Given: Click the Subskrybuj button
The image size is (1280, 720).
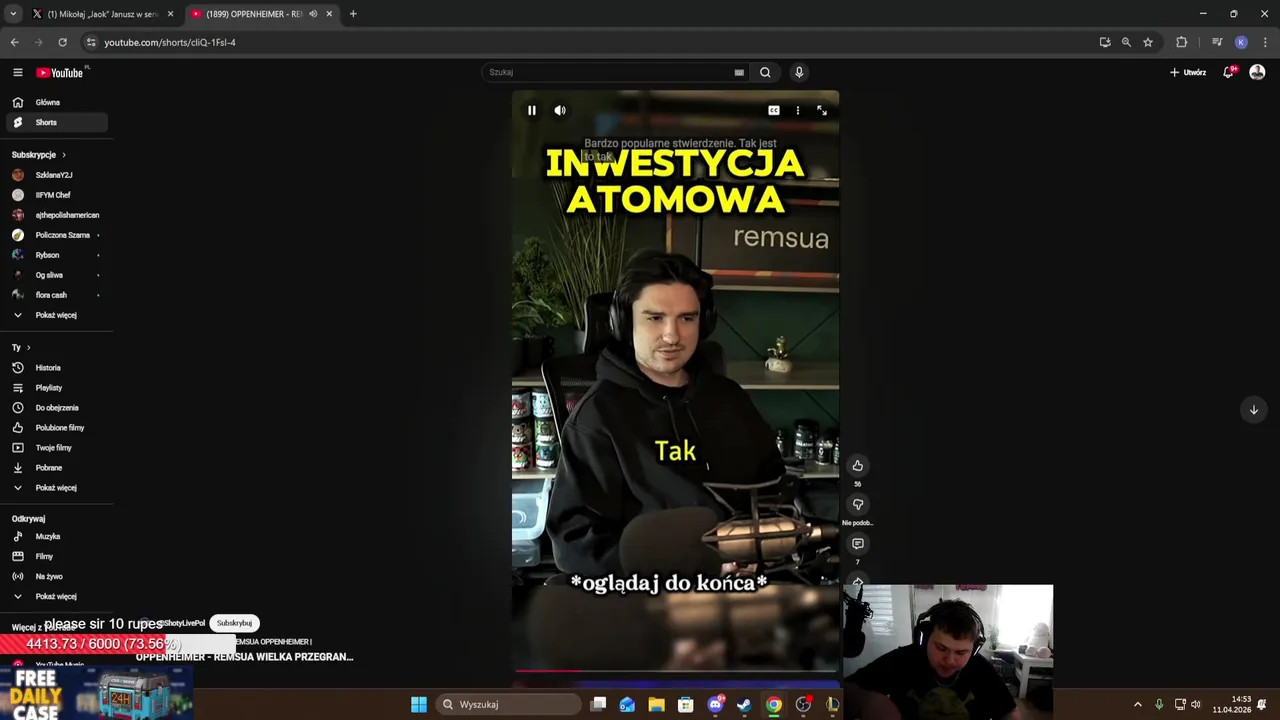Looking at the screenshot, I should (x=234, y=623).
